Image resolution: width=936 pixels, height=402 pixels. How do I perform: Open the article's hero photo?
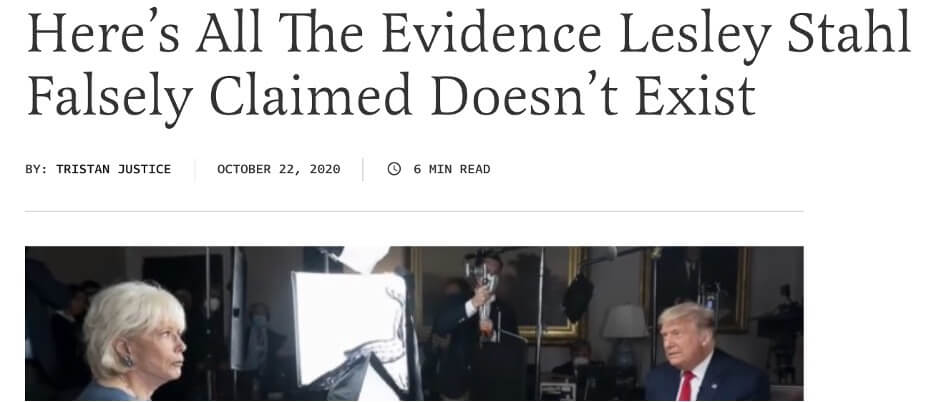(x=414, y=323)
